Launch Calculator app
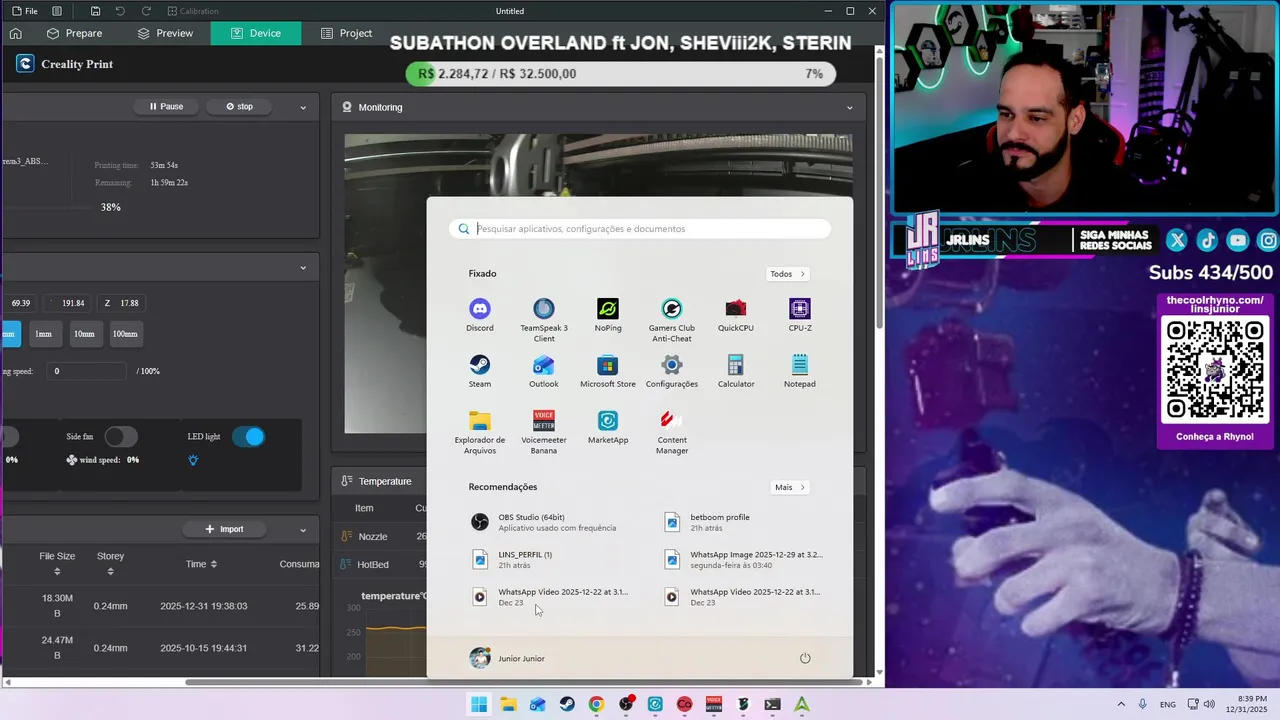This screenshot has width=1280, height=720. click(x=736, y=371)
